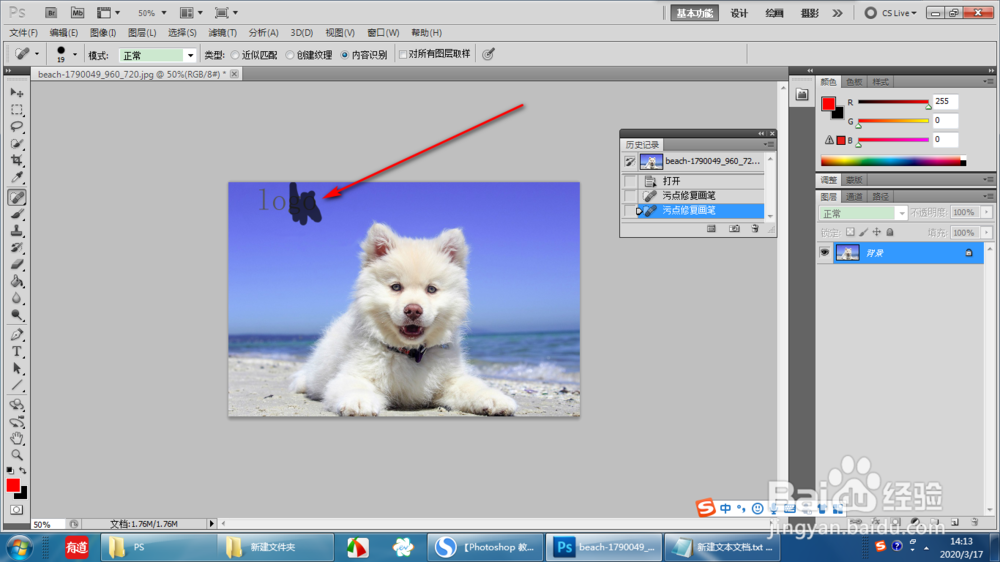Switch to 基本功能 workspace
1000x562 pixels.
[694, 13]
